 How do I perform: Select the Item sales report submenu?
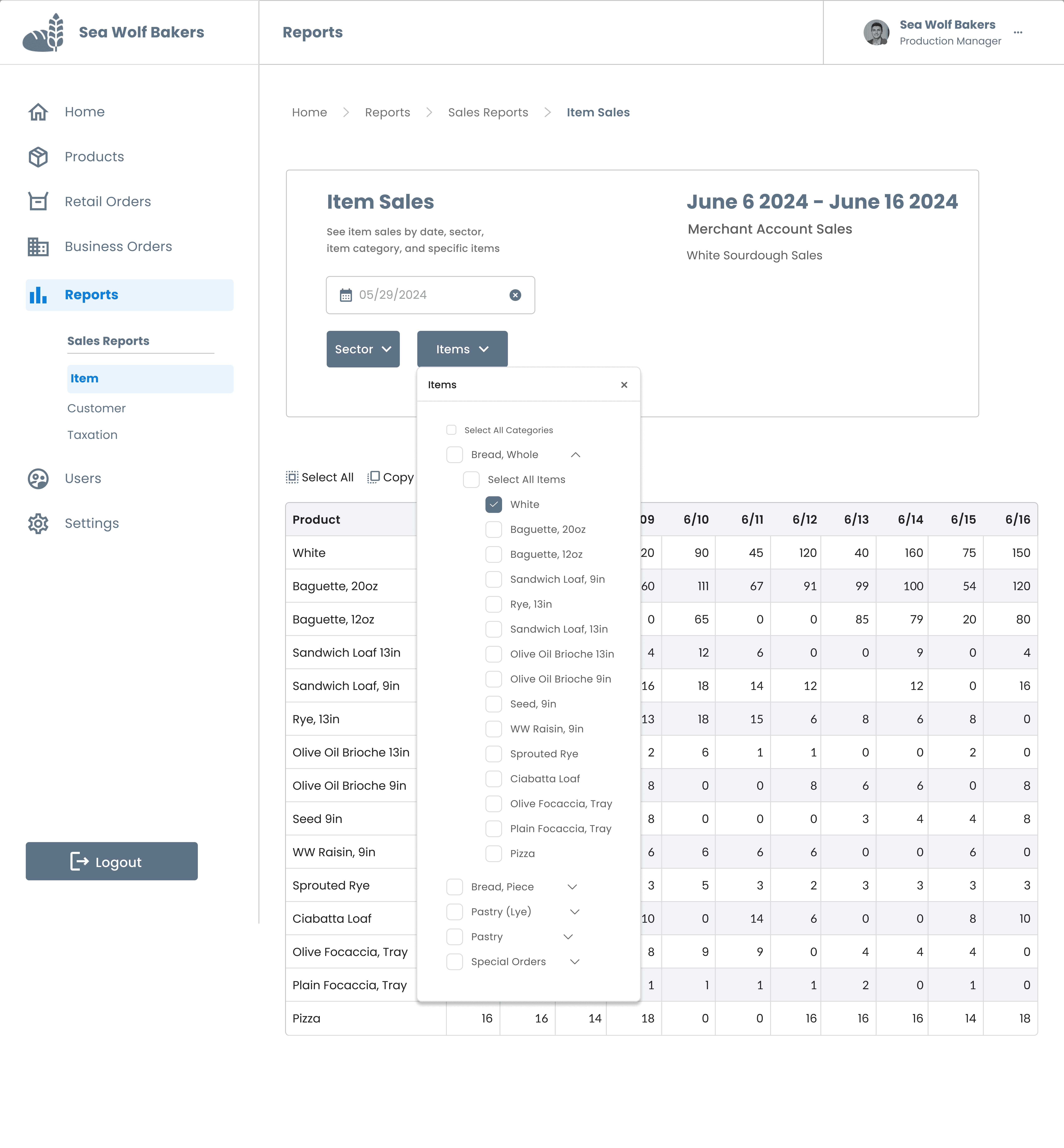point(150,379)
